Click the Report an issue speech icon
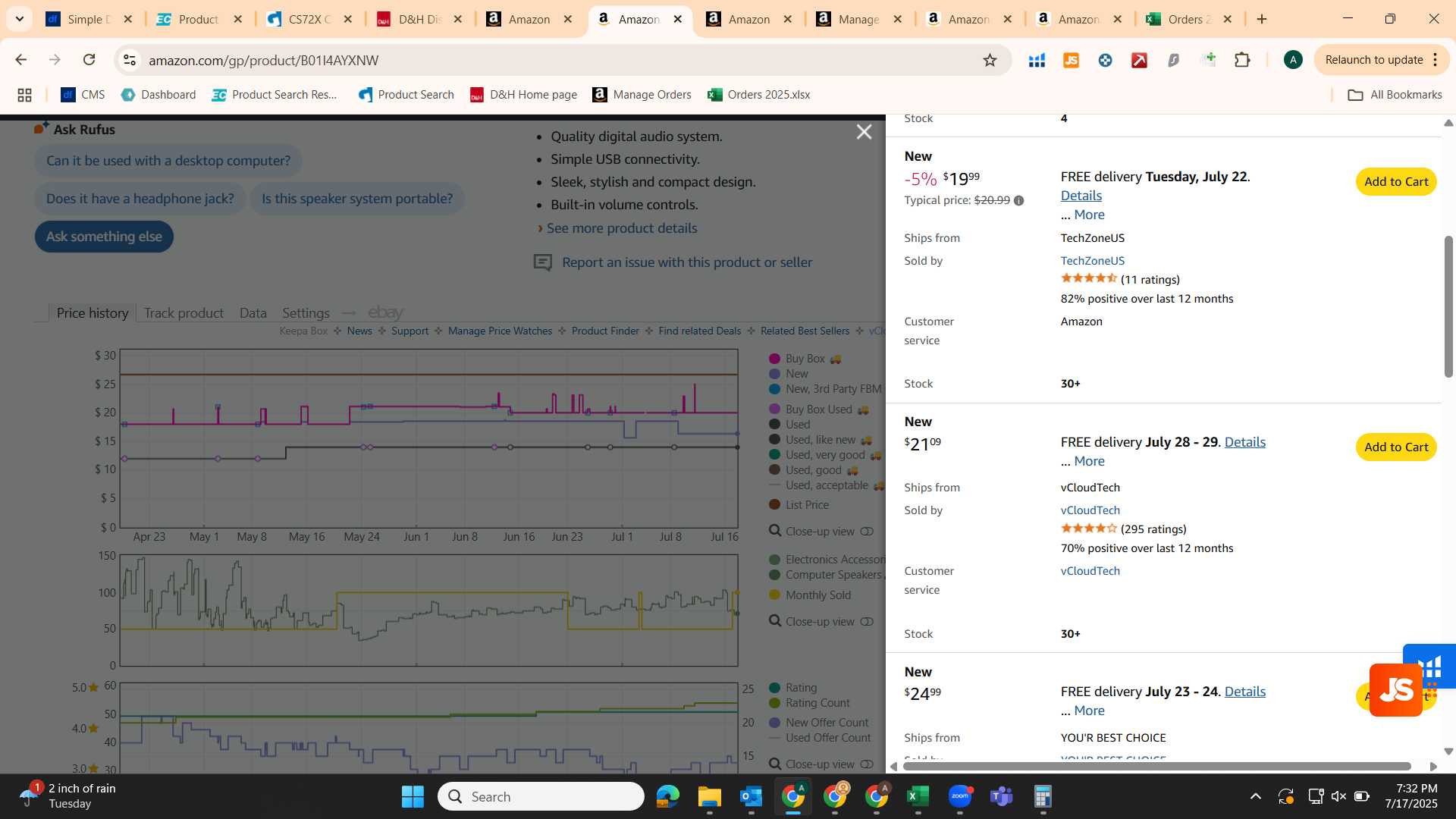 coord(542,262)
